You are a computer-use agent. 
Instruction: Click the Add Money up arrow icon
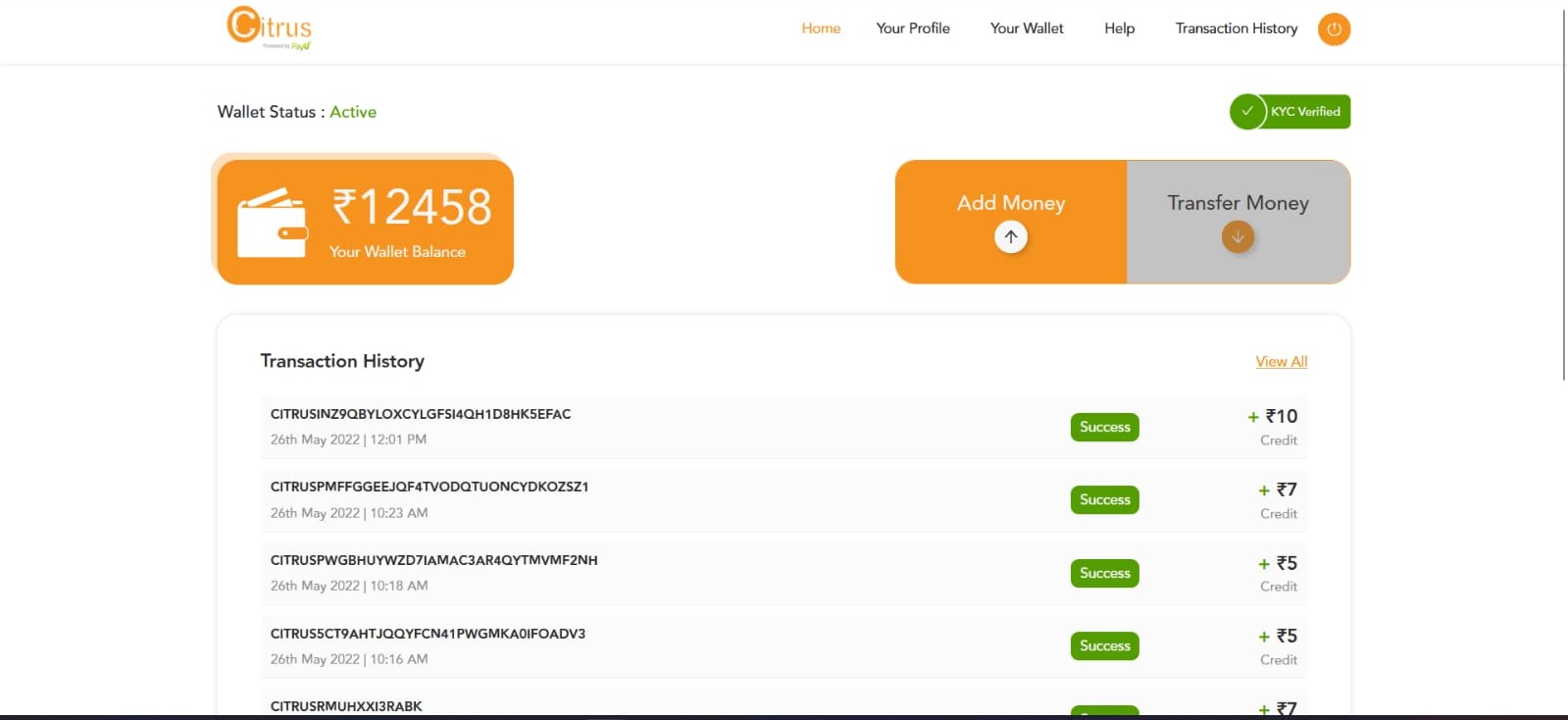(x=1011, y=236)
